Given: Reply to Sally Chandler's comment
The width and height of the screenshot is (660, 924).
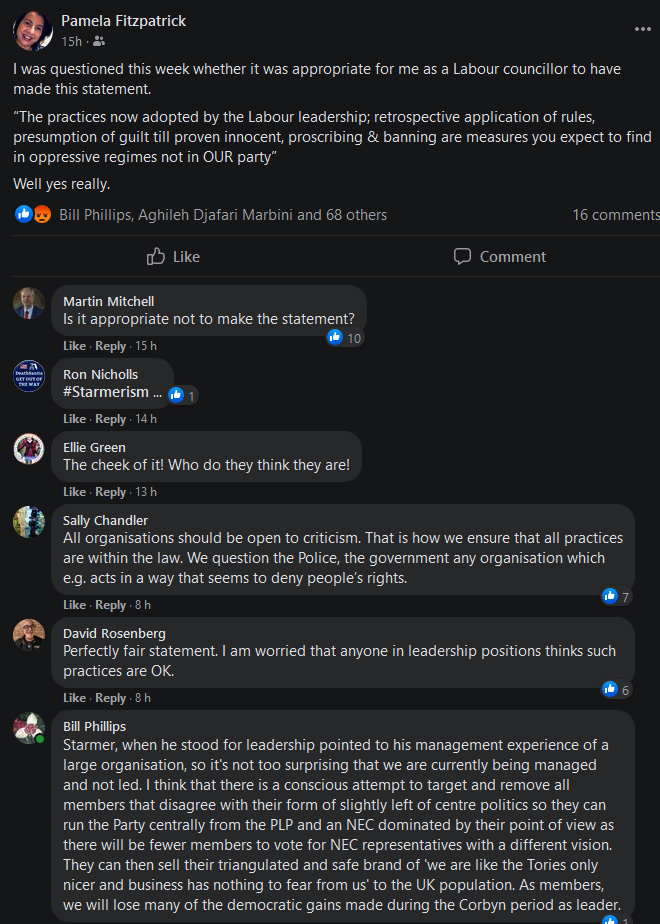Looking at the screenshot, I should click(x=110, y=605).
